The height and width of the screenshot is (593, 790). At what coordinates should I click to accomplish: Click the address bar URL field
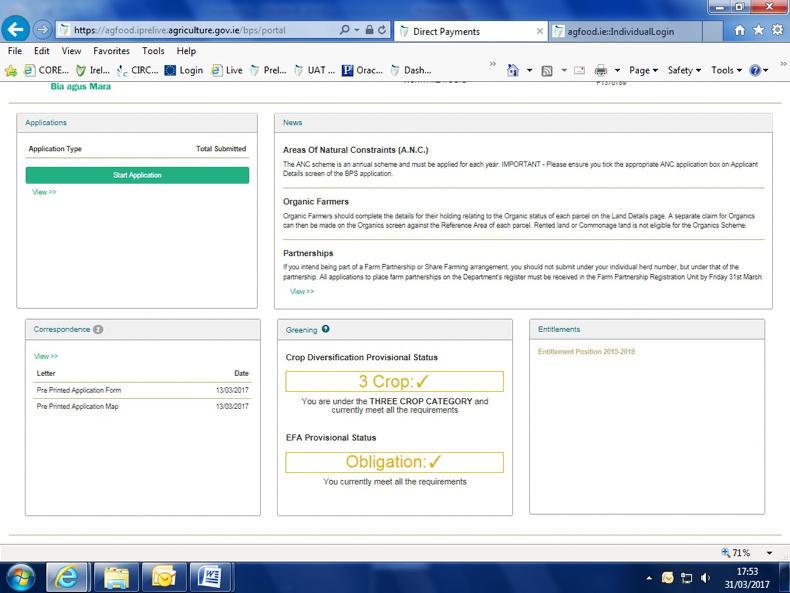(200, 30)
